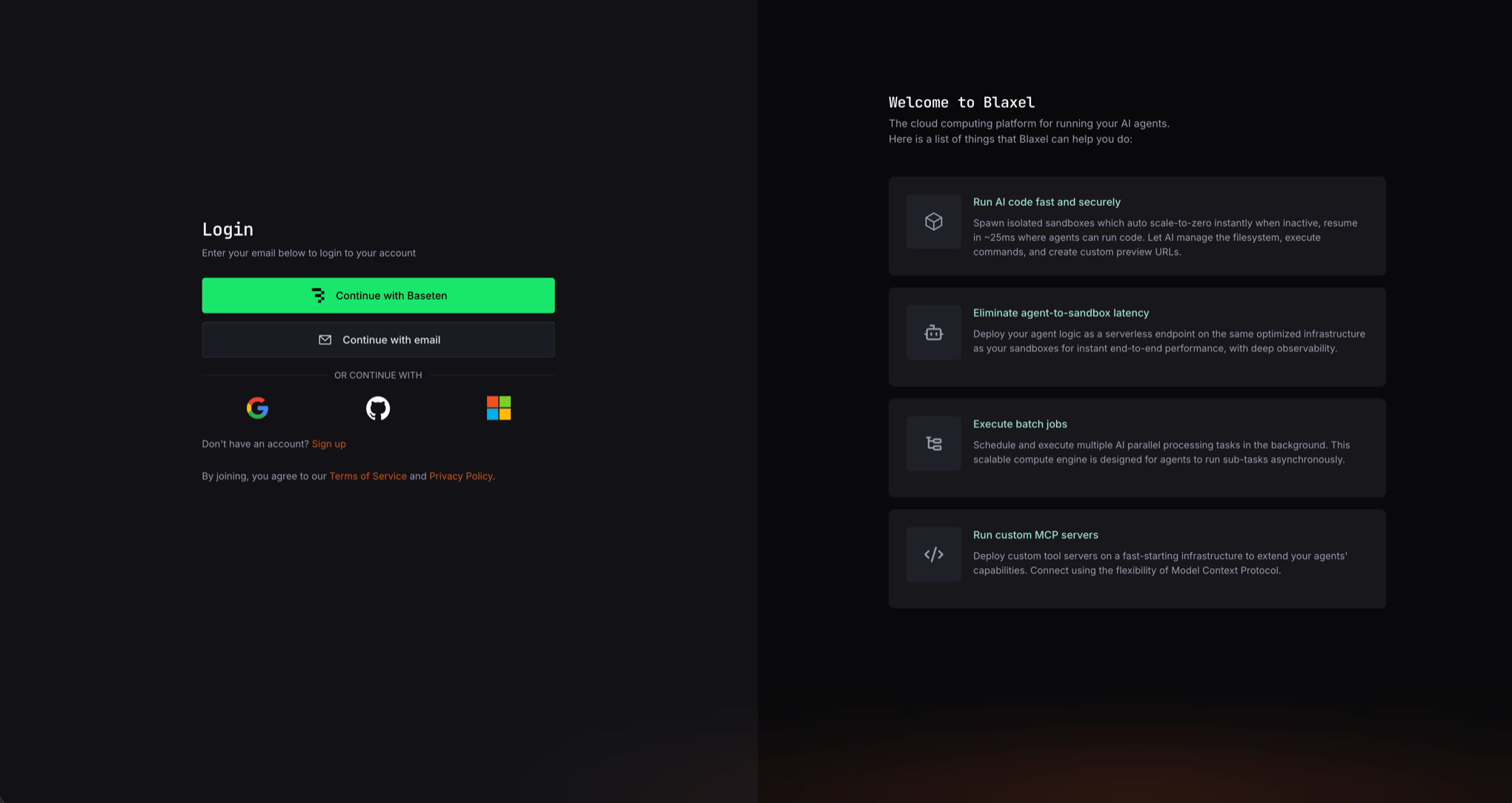
Task: Sign in with the GitHub icon
Action: (378, 408)
